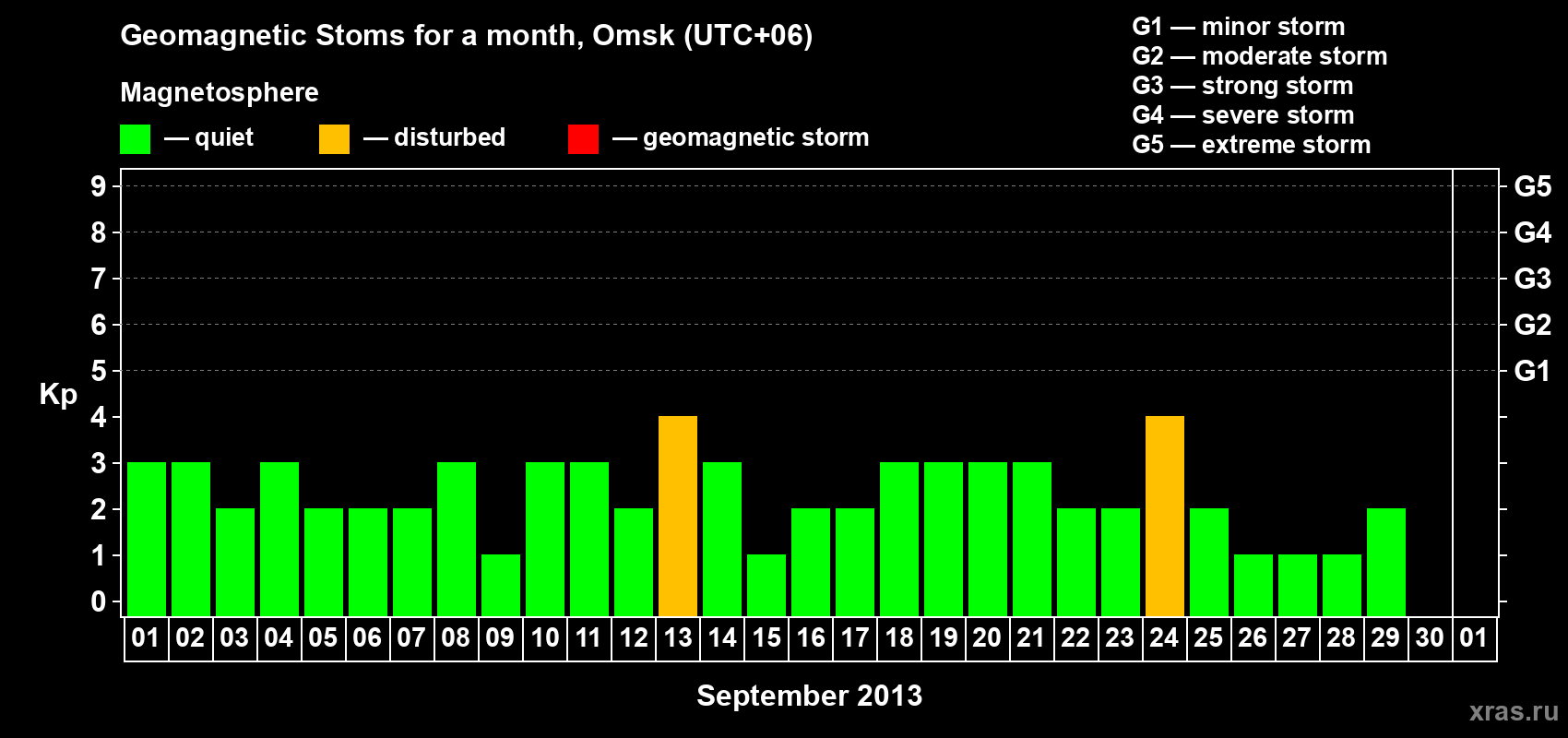Click the orange disturbed legend swatch
This screenshot has width=1568, height=738.
tap(334, 139)
